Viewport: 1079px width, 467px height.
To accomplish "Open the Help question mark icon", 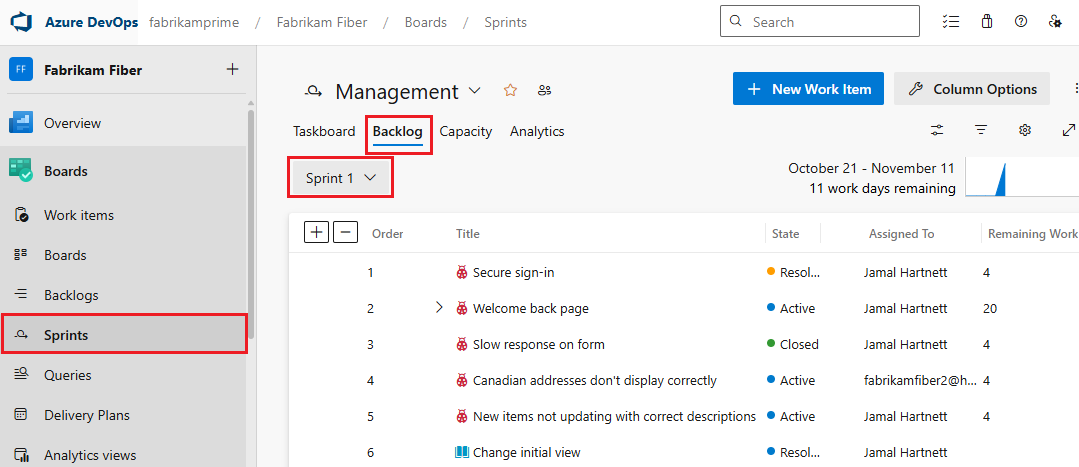I will tap(1021, 22).
